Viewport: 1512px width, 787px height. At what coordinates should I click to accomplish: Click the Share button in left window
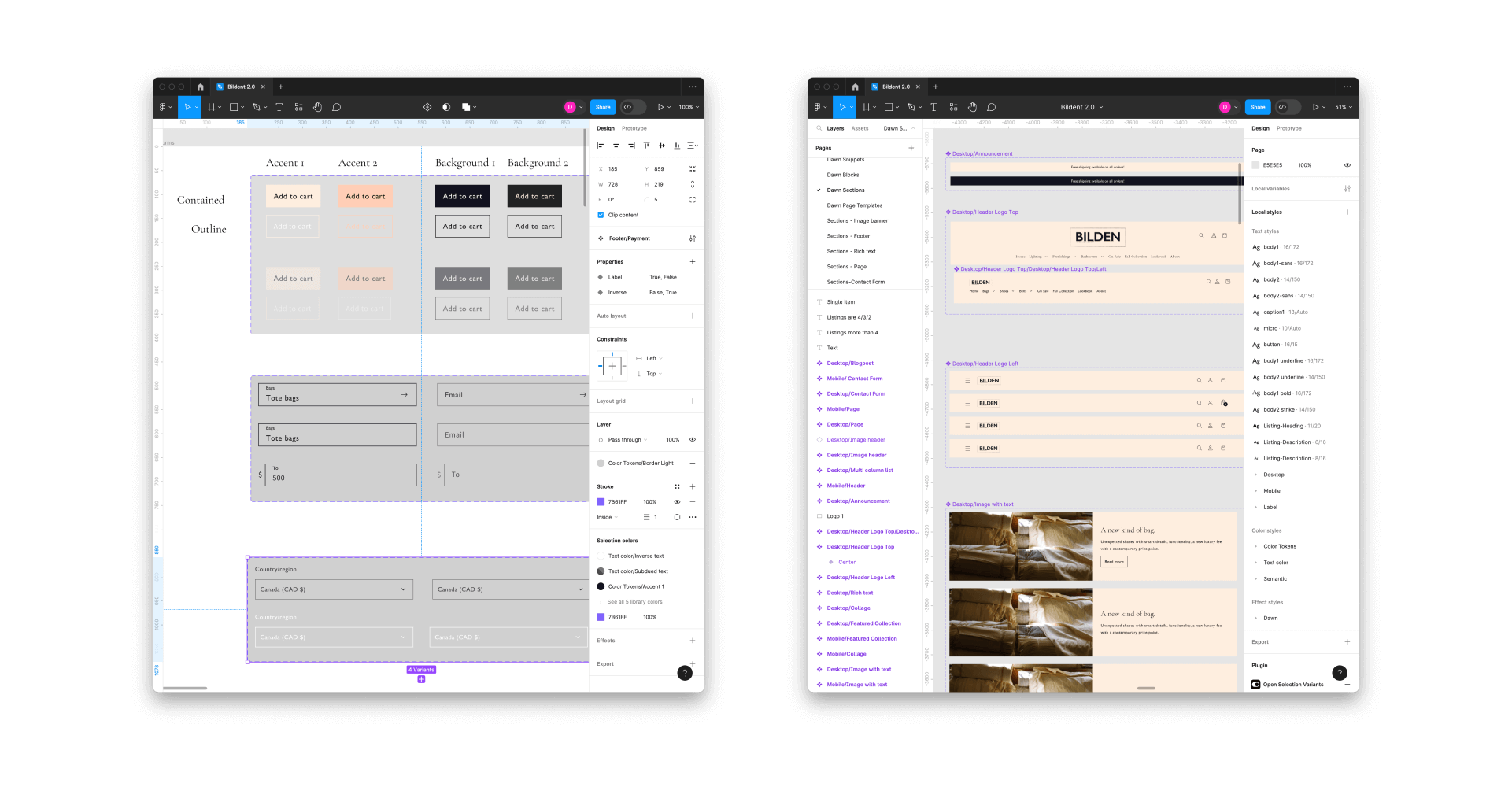pyautogui.click(x=603, y=107)
